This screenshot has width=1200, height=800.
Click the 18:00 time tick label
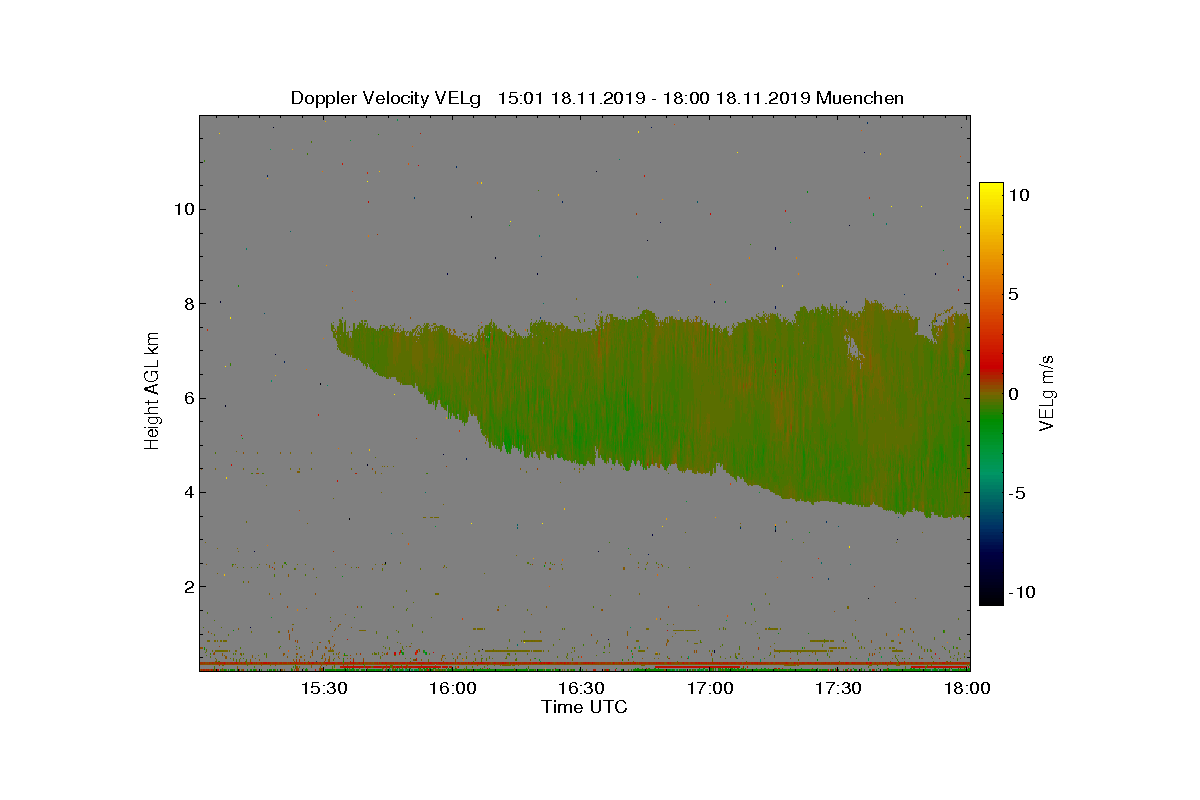pyautogui.click(x=968, y=689)
